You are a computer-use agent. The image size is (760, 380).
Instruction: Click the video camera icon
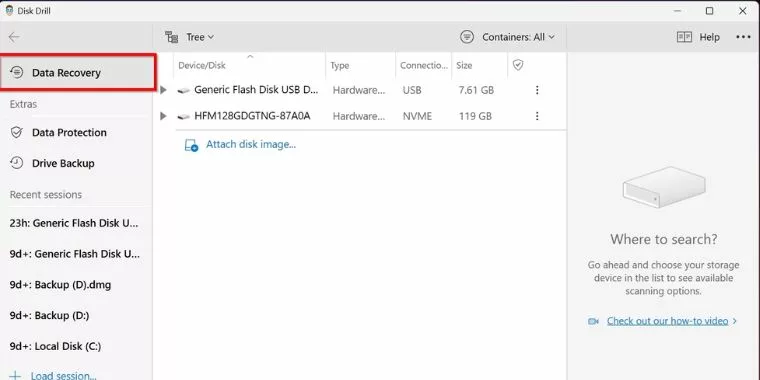coord(593,321)
